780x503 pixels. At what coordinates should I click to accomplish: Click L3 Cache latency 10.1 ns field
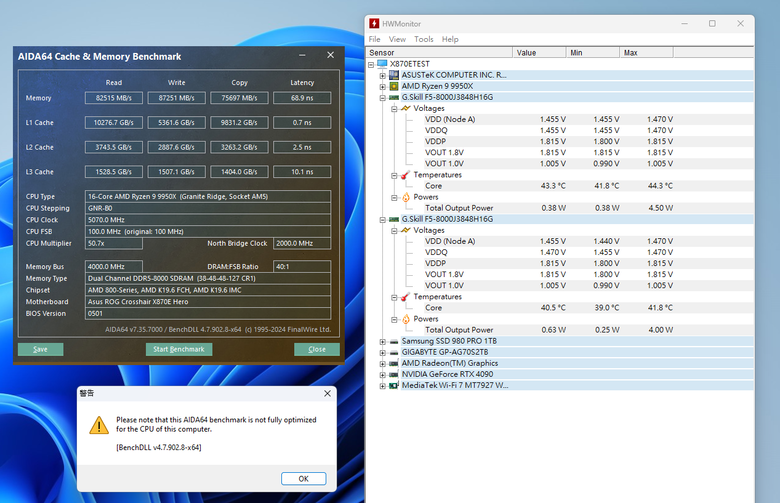302,172
